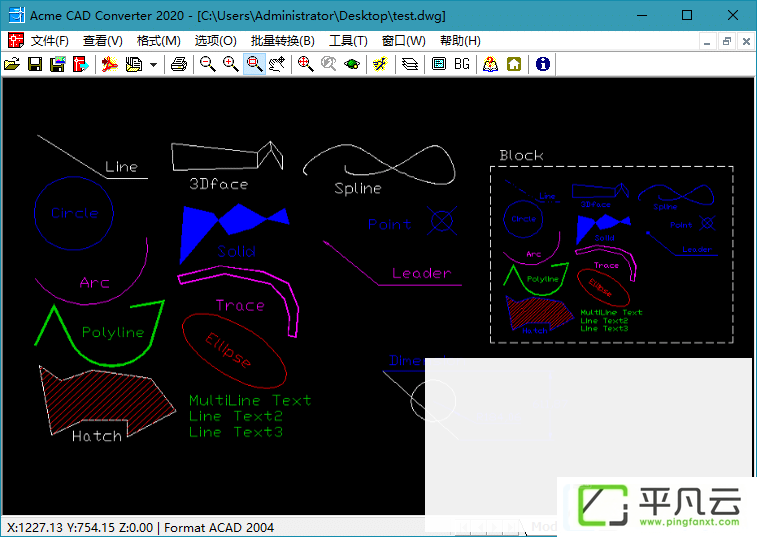Click the blue About info icon

pyautogui.click(x=543, y=64)
